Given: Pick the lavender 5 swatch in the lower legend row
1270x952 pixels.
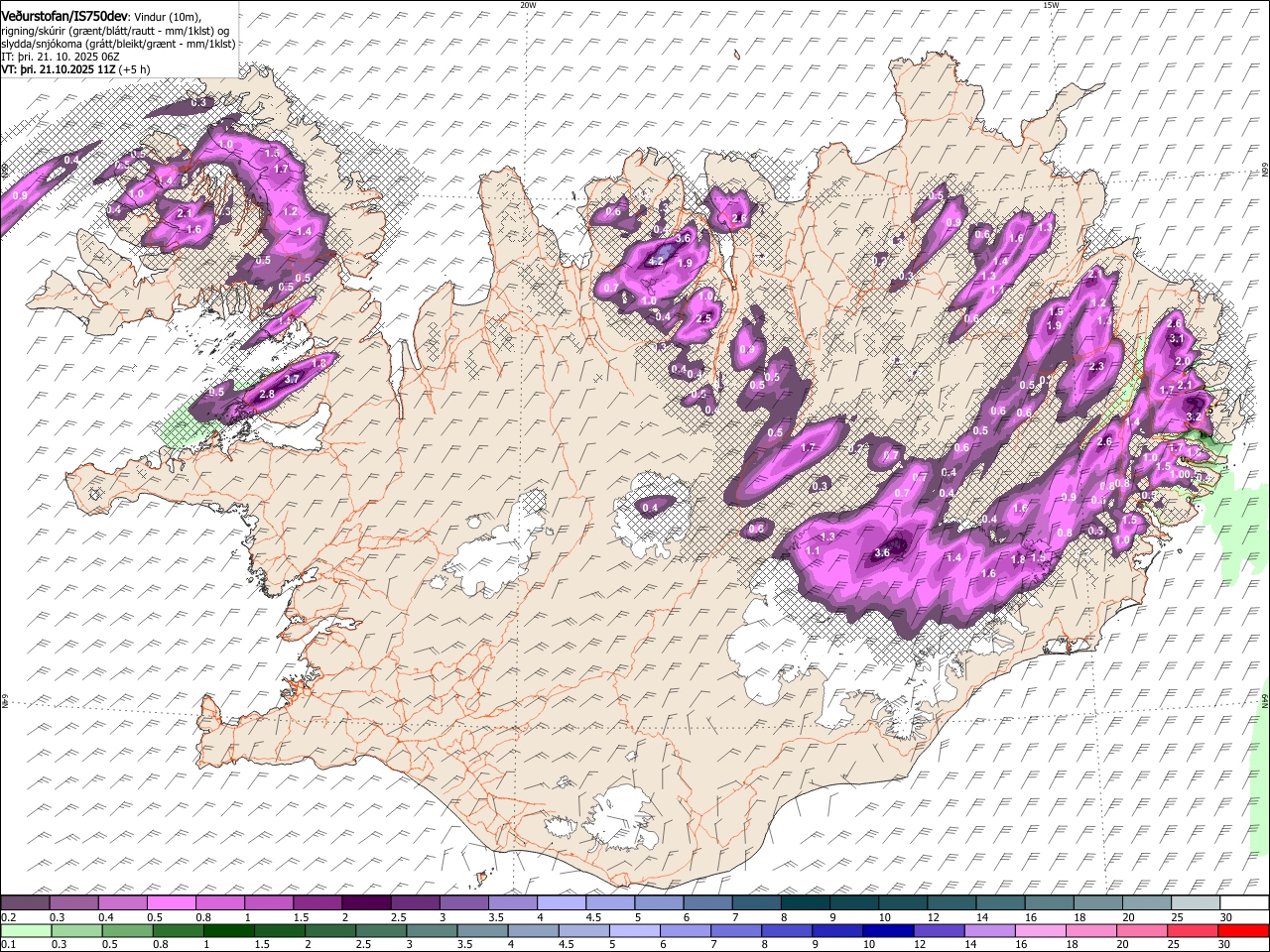Looking at the screenshot, I should pyautogui.click(x=634, y=930).
